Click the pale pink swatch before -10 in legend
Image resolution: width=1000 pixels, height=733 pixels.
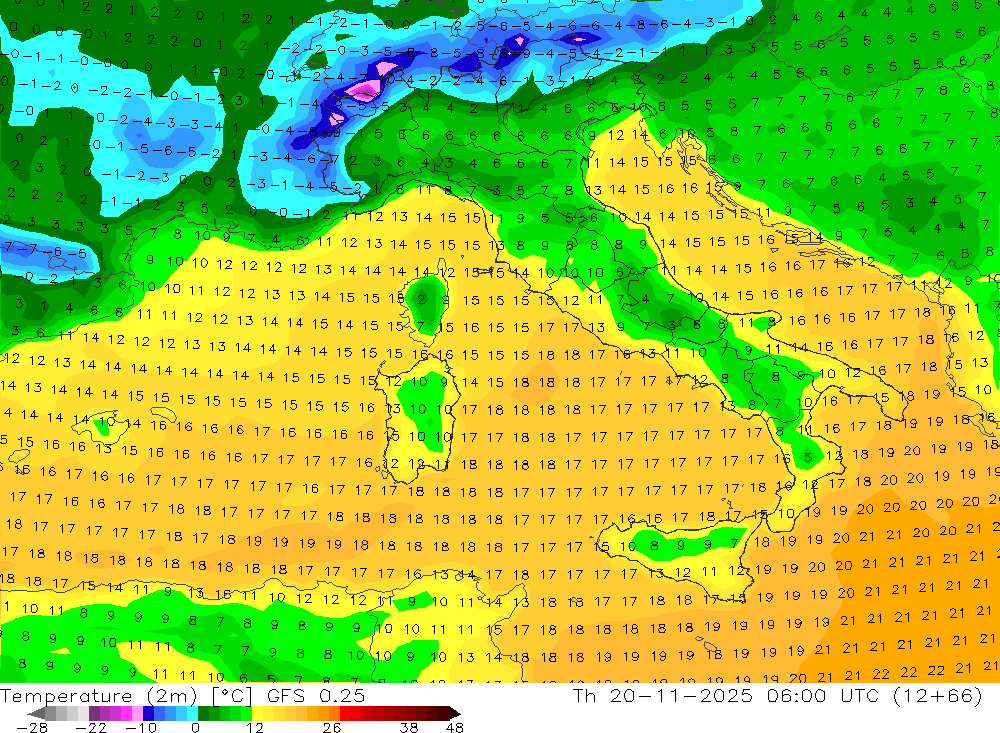[137, 713]
